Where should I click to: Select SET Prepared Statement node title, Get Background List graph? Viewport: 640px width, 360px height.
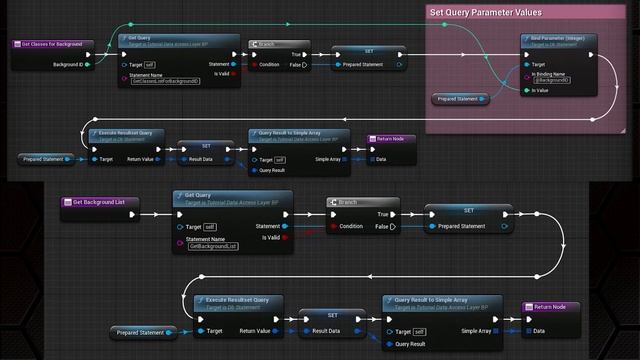pyautogui.click(x=469, y=211)
